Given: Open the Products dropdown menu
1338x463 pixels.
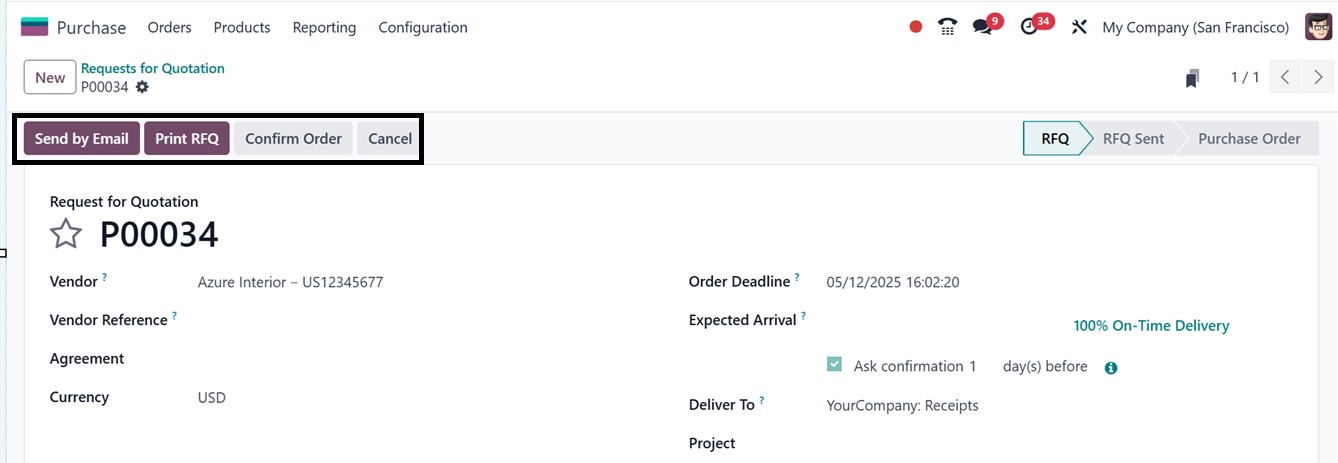Looking at the screenshot, I should pos(242,27).
